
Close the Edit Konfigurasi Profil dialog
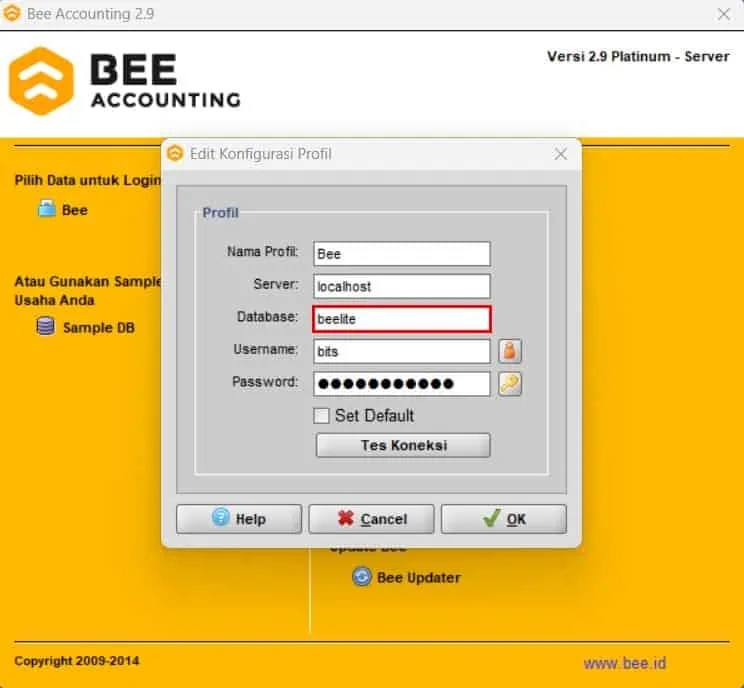pyautogui.click(x=560, y=154)
